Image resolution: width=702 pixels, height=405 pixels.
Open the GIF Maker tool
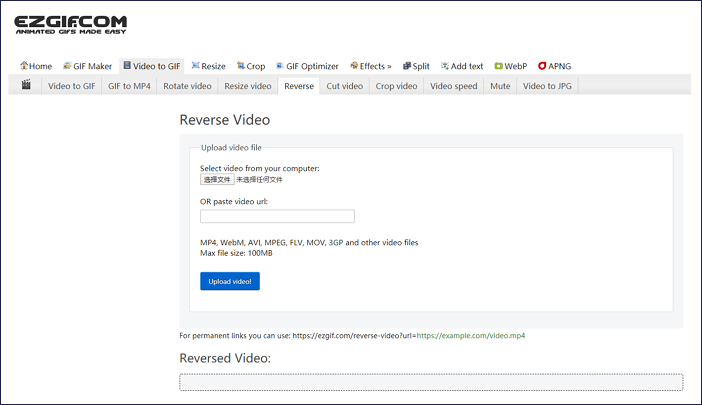coord(87,66)
